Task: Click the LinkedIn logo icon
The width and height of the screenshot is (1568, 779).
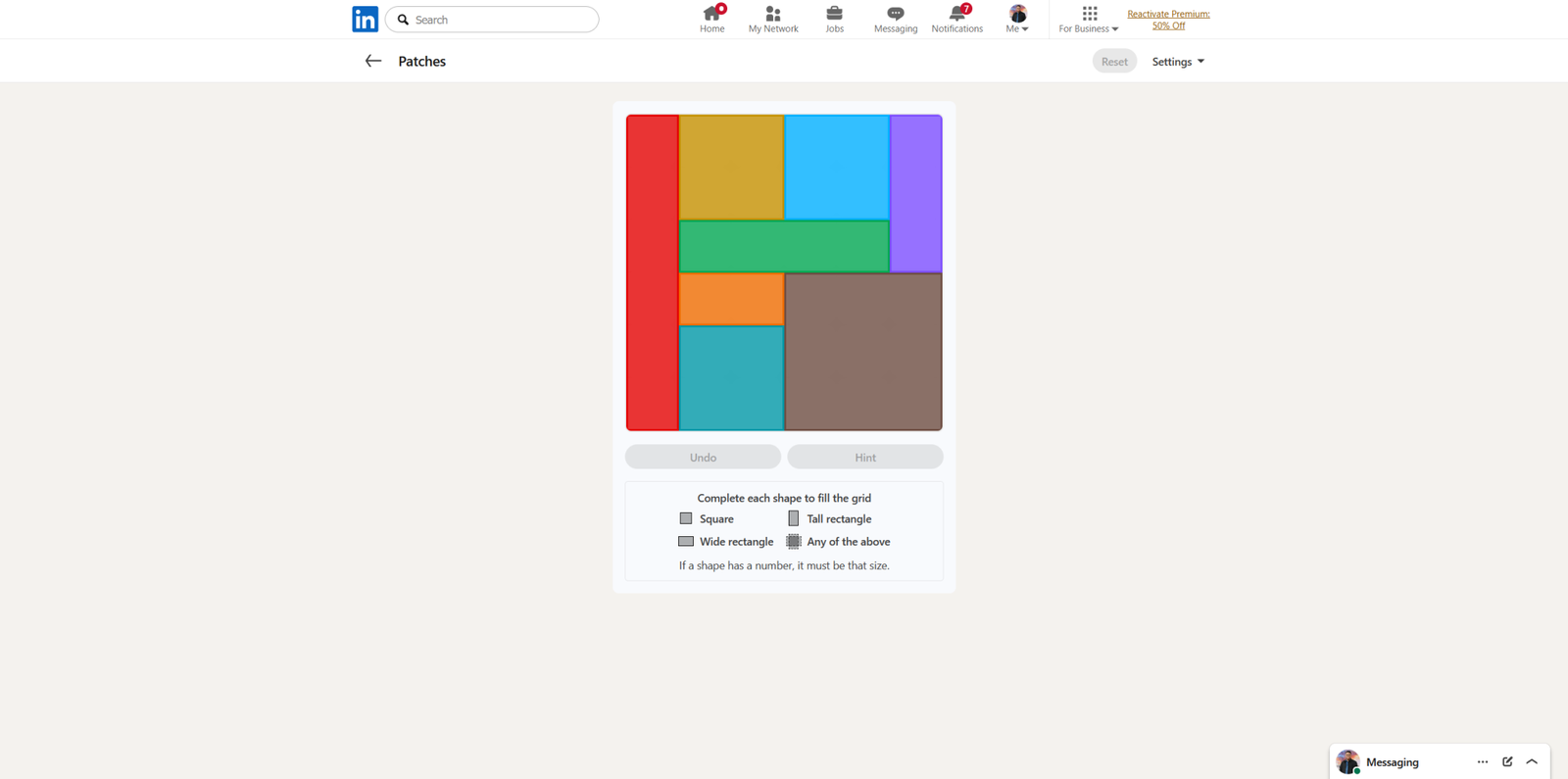Action: 365,20
